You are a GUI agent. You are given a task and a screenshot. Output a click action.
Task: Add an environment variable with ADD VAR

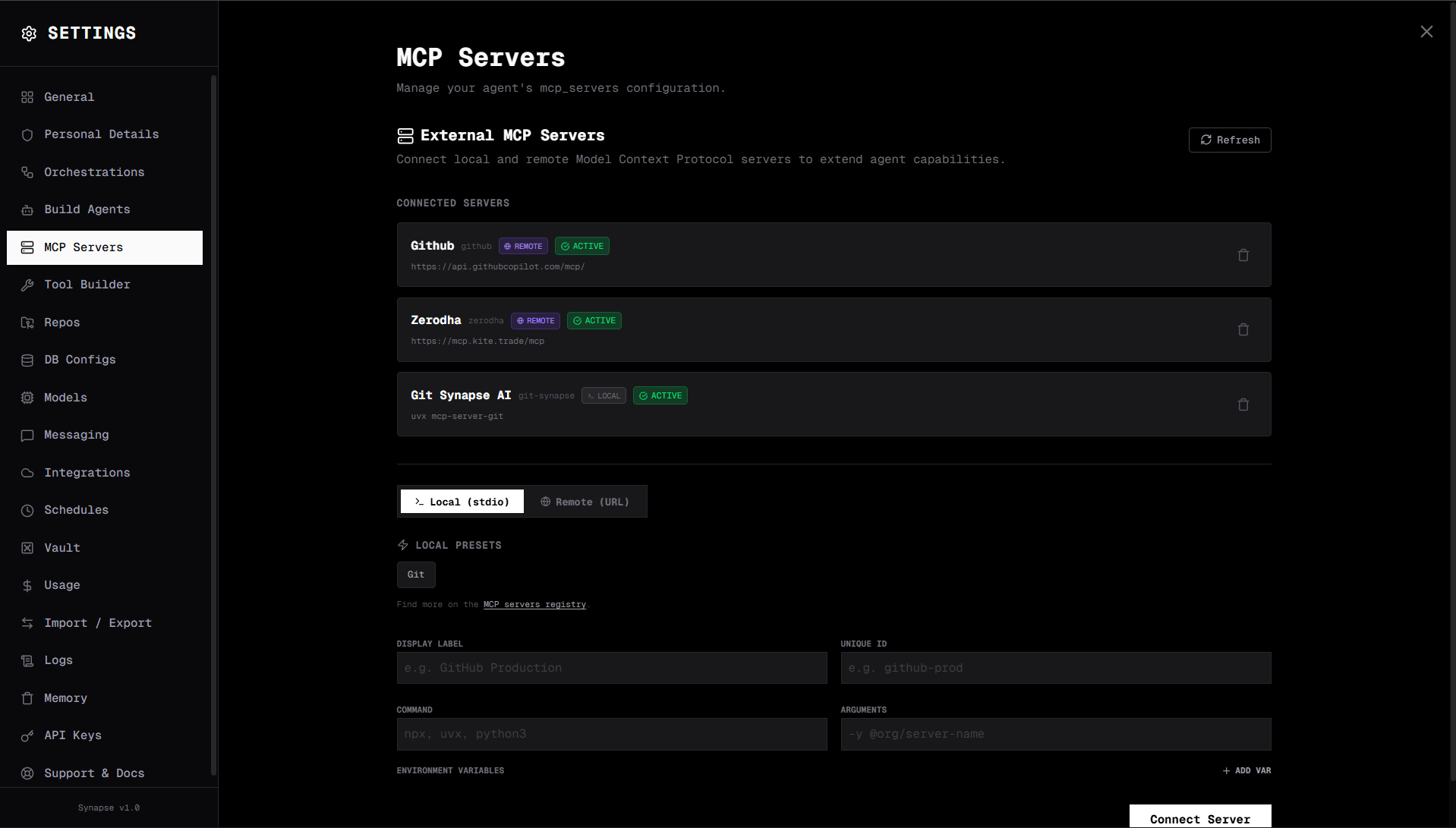pos(1246,770)
